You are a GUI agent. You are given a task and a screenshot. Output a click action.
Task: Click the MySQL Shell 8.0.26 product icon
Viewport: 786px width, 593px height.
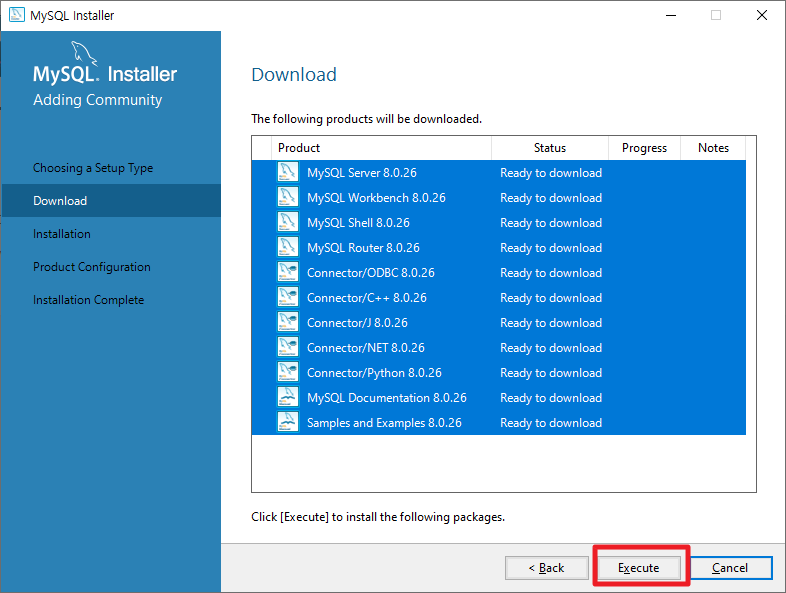[x=288, y=222]
